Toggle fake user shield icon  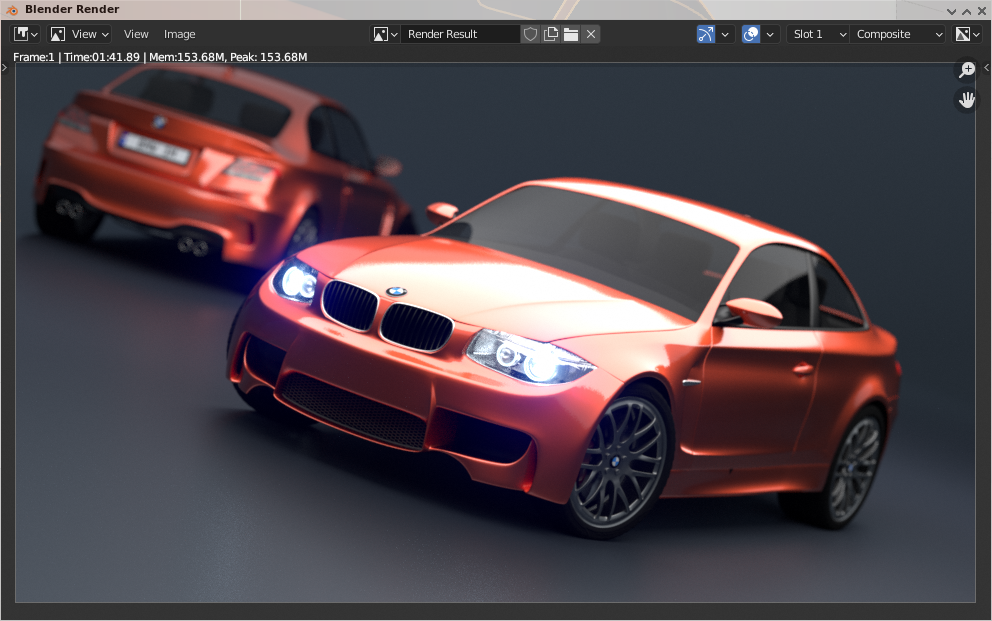coord(531,34)
